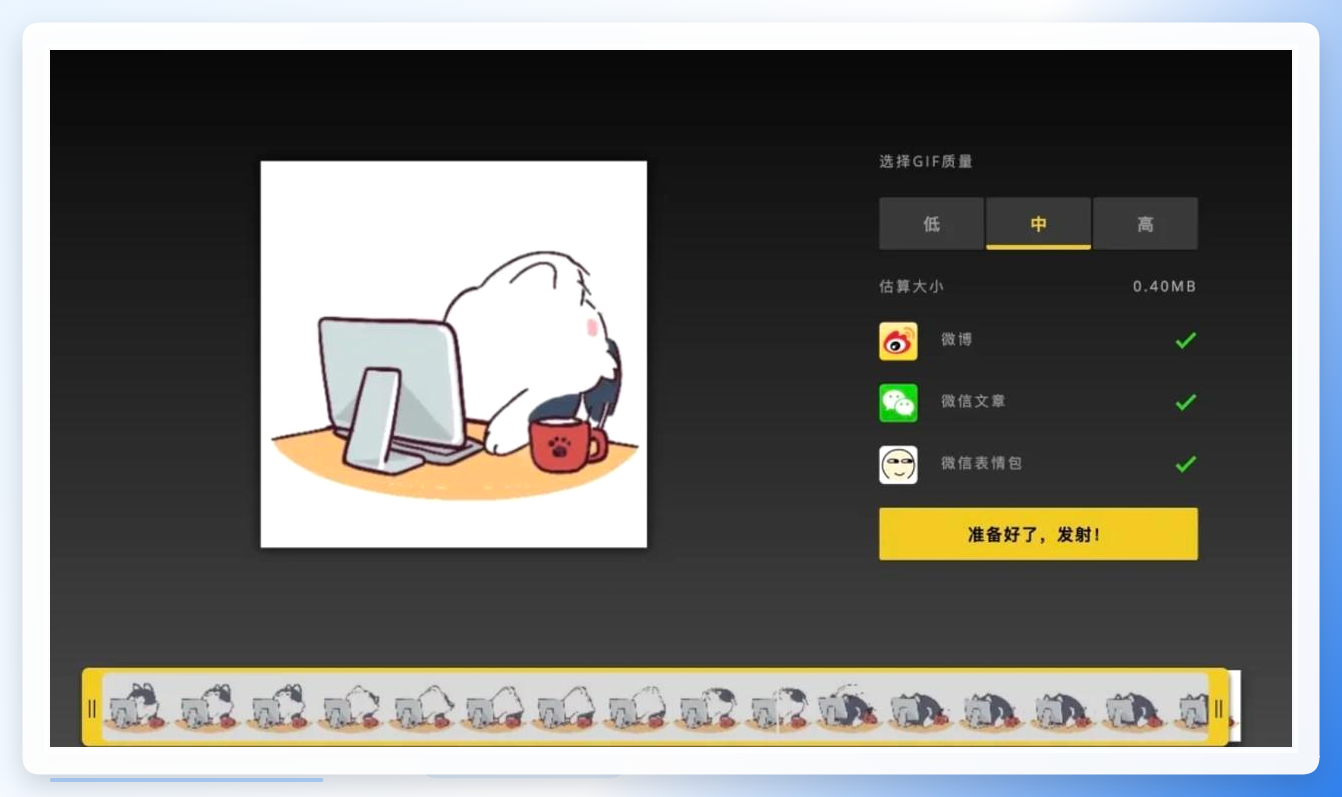Select the 中 medium quality option
1342x797 pixels.
(x=1038, y=223)
